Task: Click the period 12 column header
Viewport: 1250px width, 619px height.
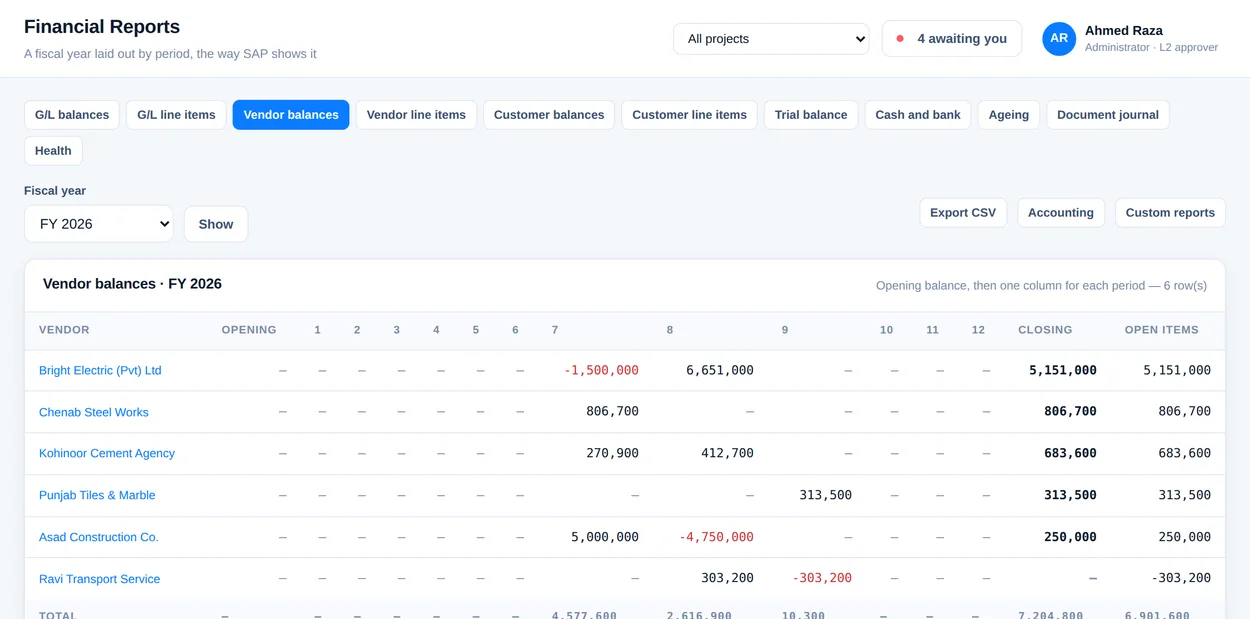Action: coord(978,330)
